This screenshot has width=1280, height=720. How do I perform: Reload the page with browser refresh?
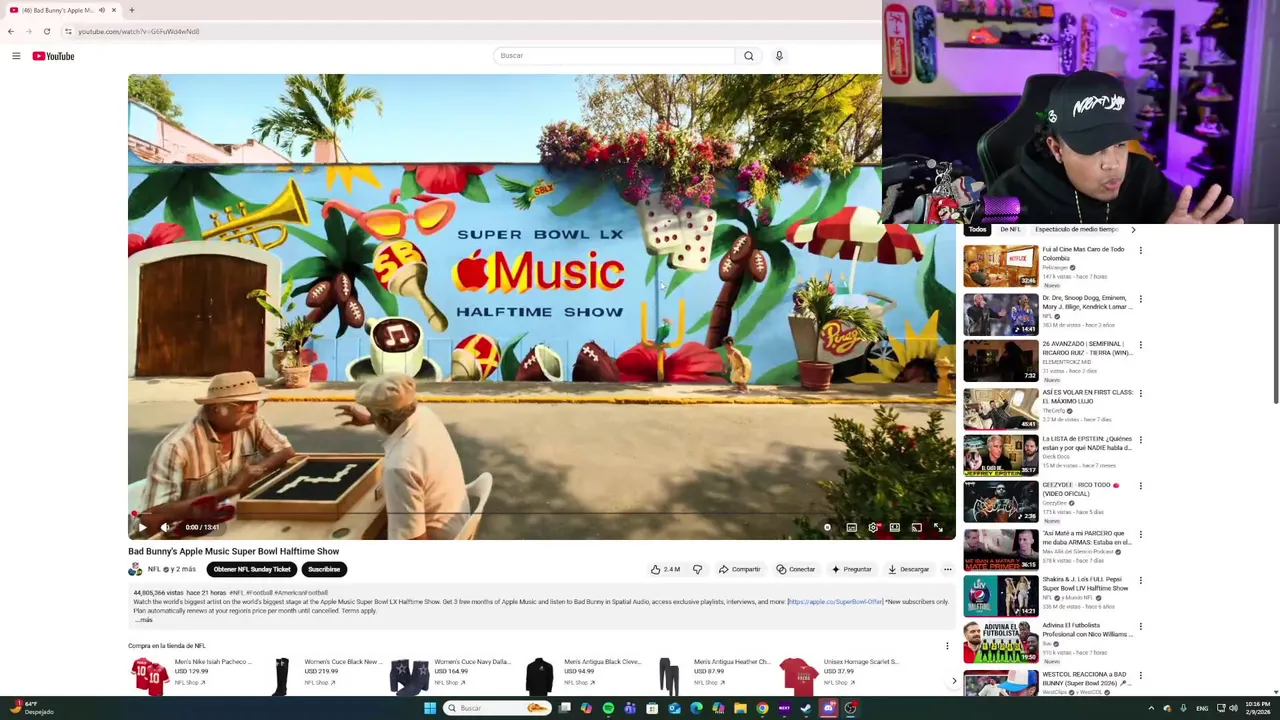[x=46, y=31]
